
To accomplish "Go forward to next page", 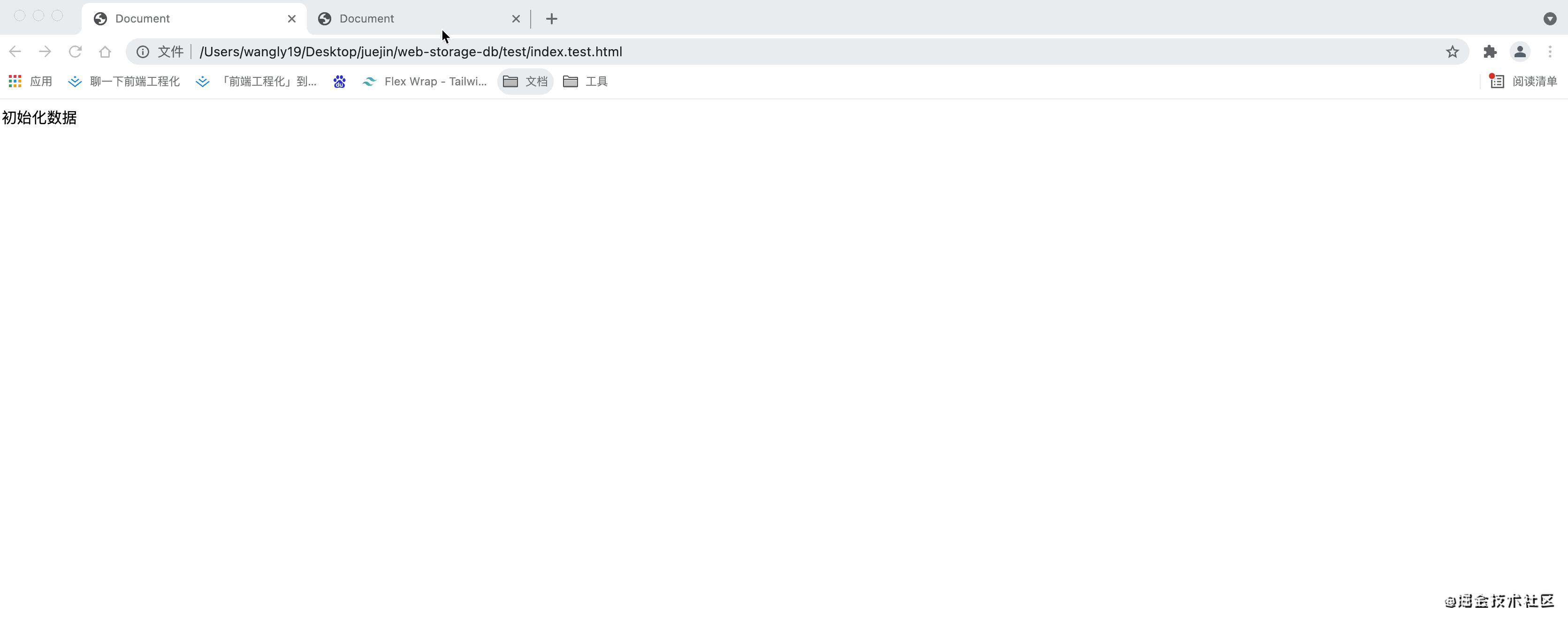I will pos(45,52).
